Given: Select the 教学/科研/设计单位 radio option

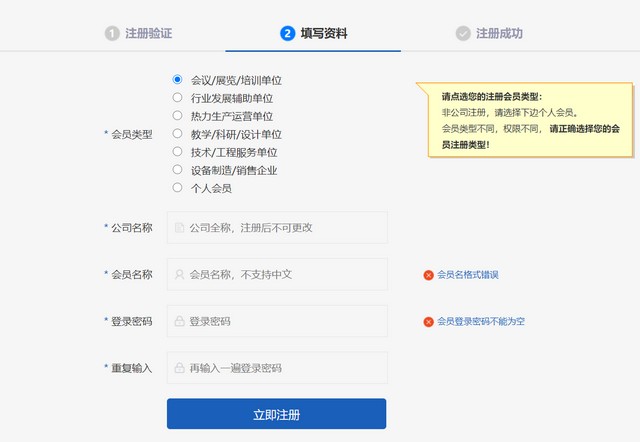Looking at the screenshot, I should [x=177, y=133].
